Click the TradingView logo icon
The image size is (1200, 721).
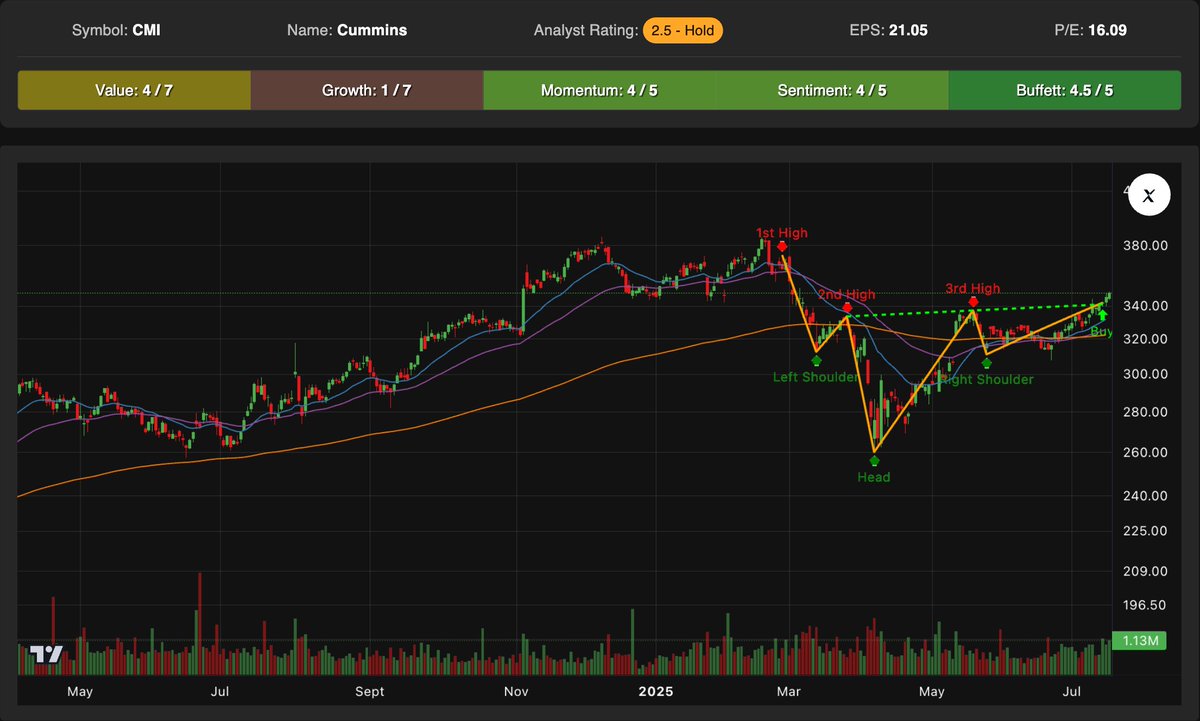click(46, 655)
